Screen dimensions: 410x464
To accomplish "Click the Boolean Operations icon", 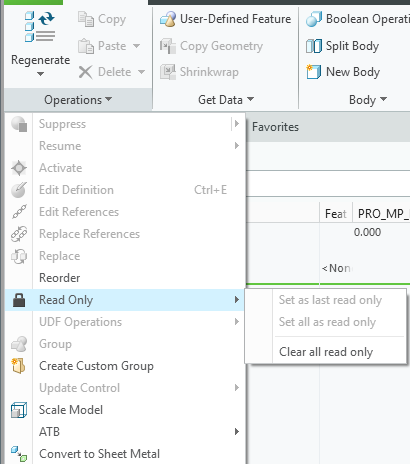I will (314, 19).
